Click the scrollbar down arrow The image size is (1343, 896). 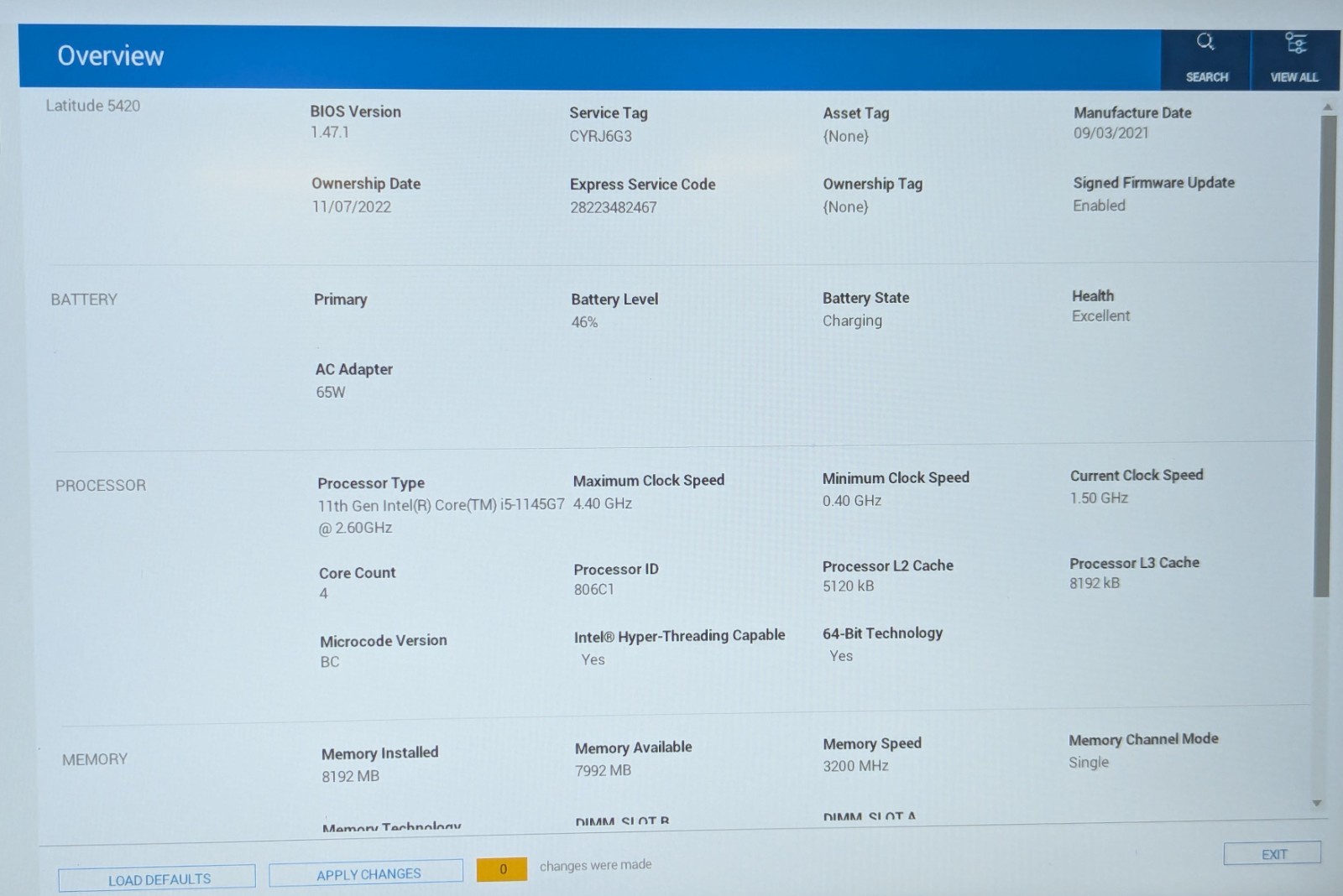pos(1317,803)
